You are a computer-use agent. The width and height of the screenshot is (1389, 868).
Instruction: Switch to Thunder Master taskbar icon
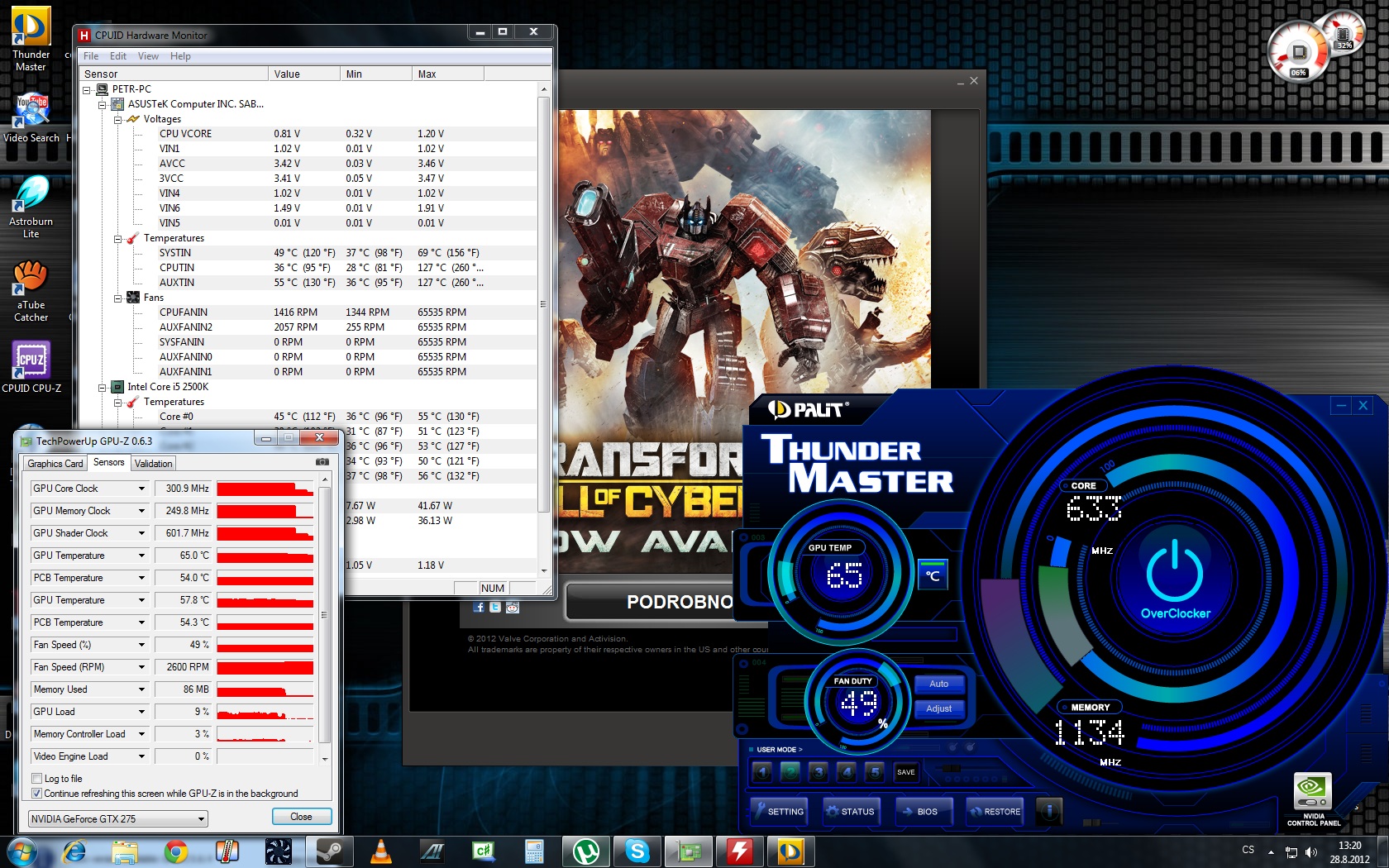tap(791, 851)
